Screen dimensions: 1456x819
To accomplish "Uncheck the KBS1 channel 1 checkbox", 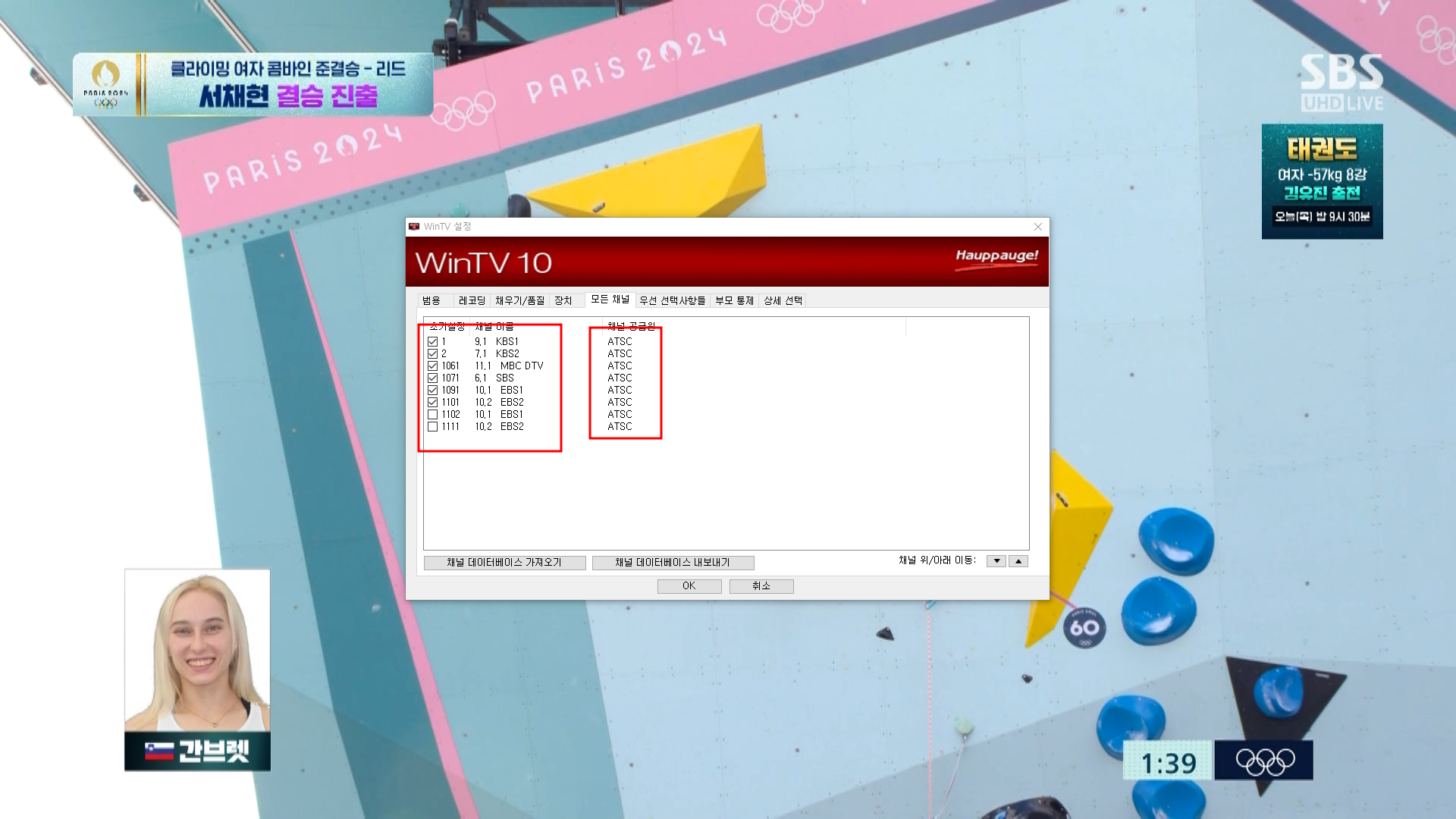I will (432, 342).
